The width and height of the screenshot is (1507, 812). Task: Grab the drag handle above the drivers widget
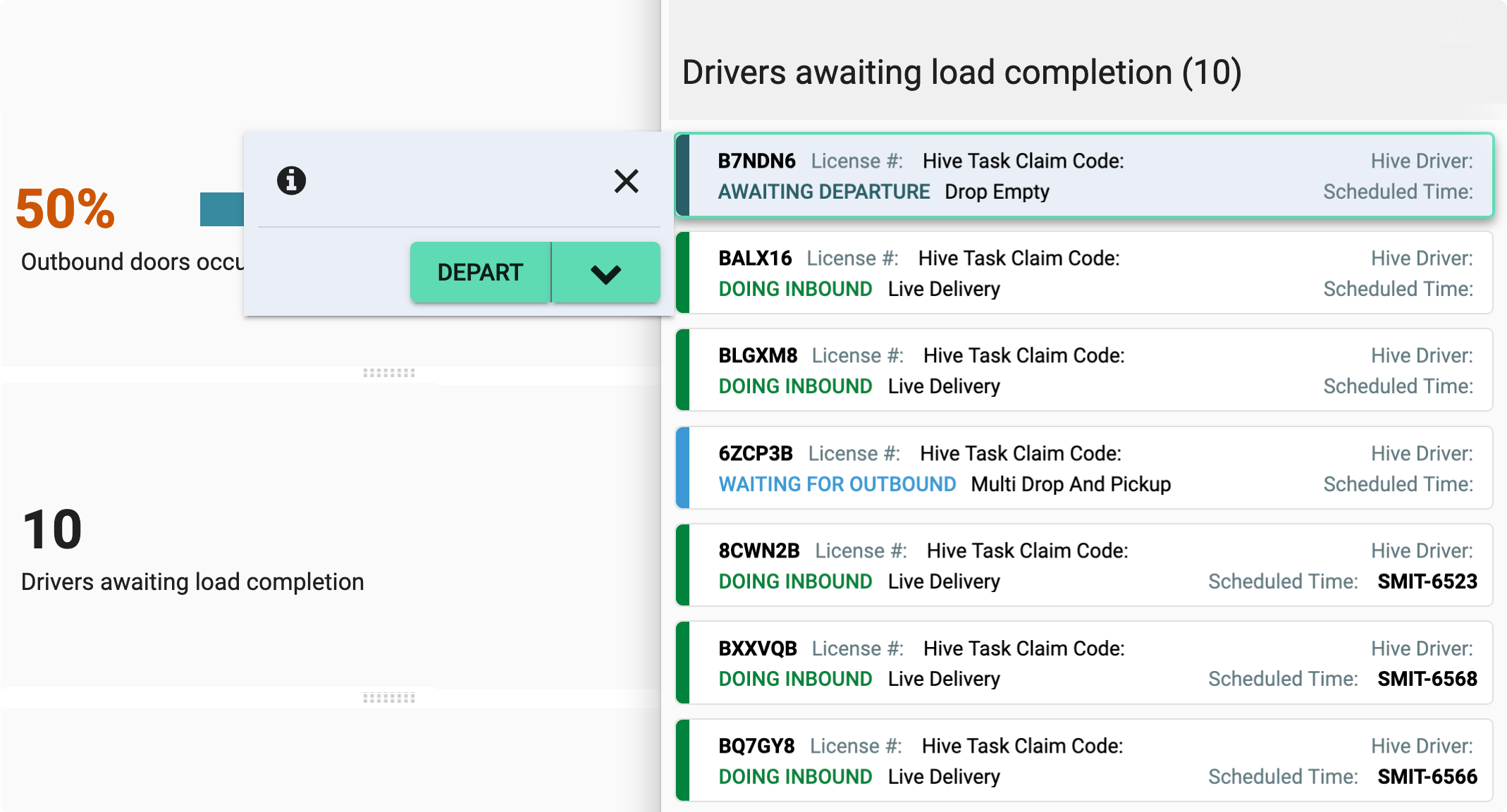click(x=389, y=373)
